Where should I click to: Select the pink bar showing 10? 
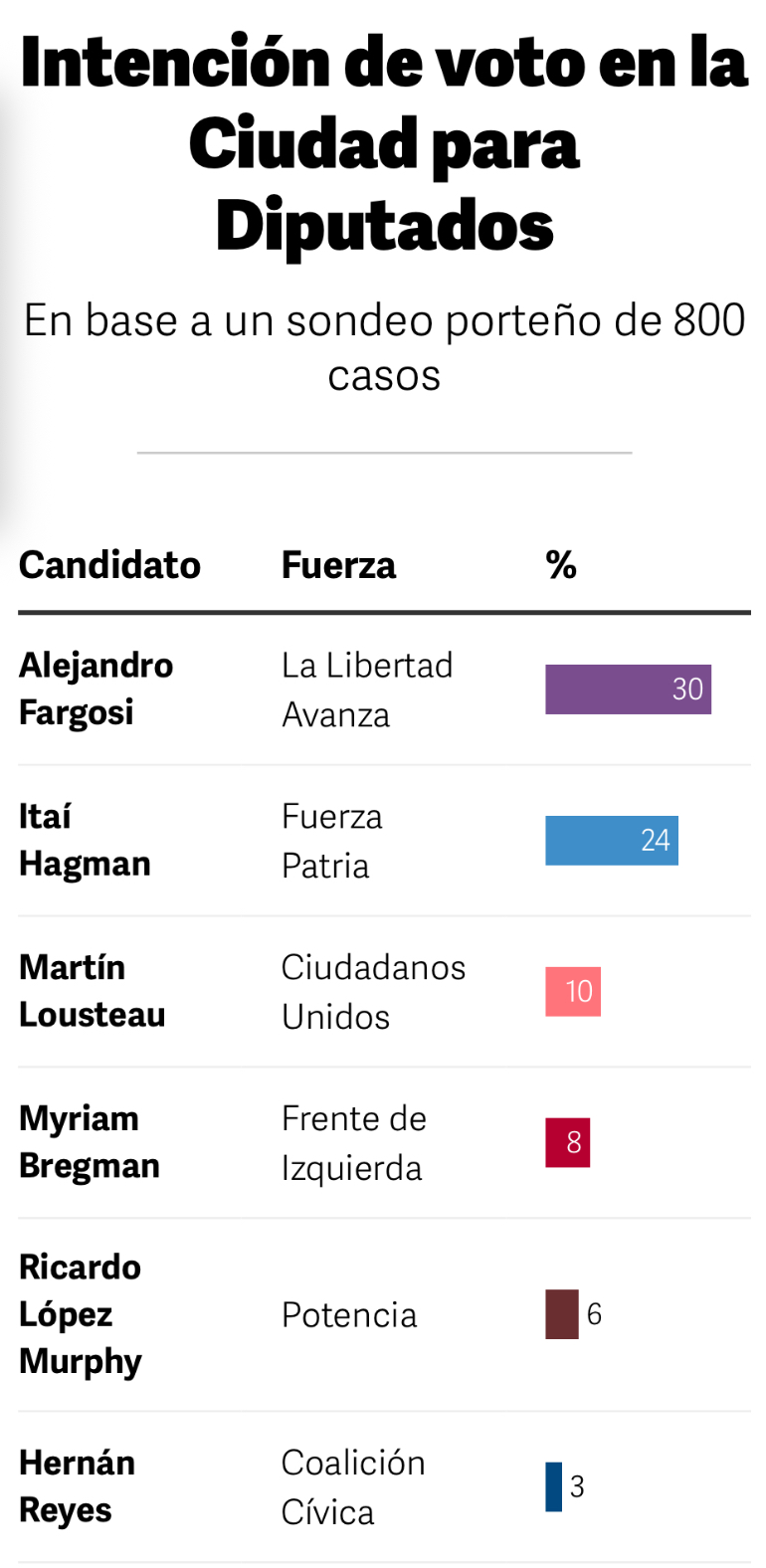point(573,991)
